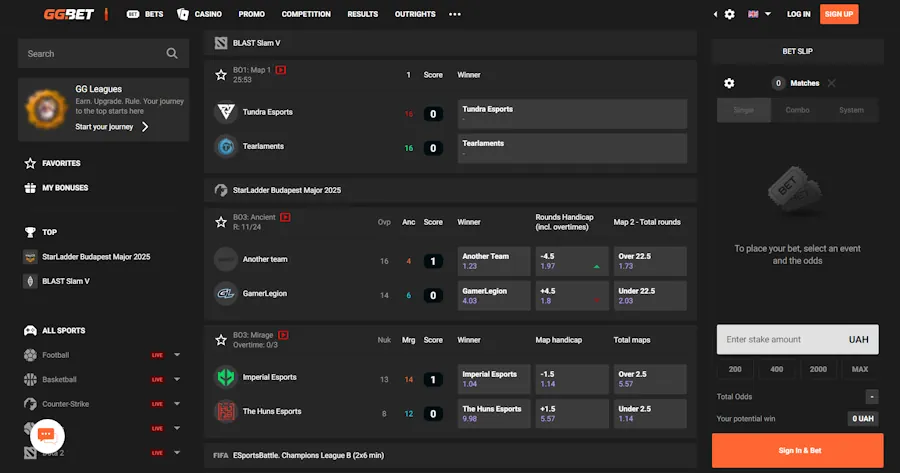The image size is (900, 473).
Task: Bet on GamerLegion winner 4.03
Action: click(x=494, y=296)
